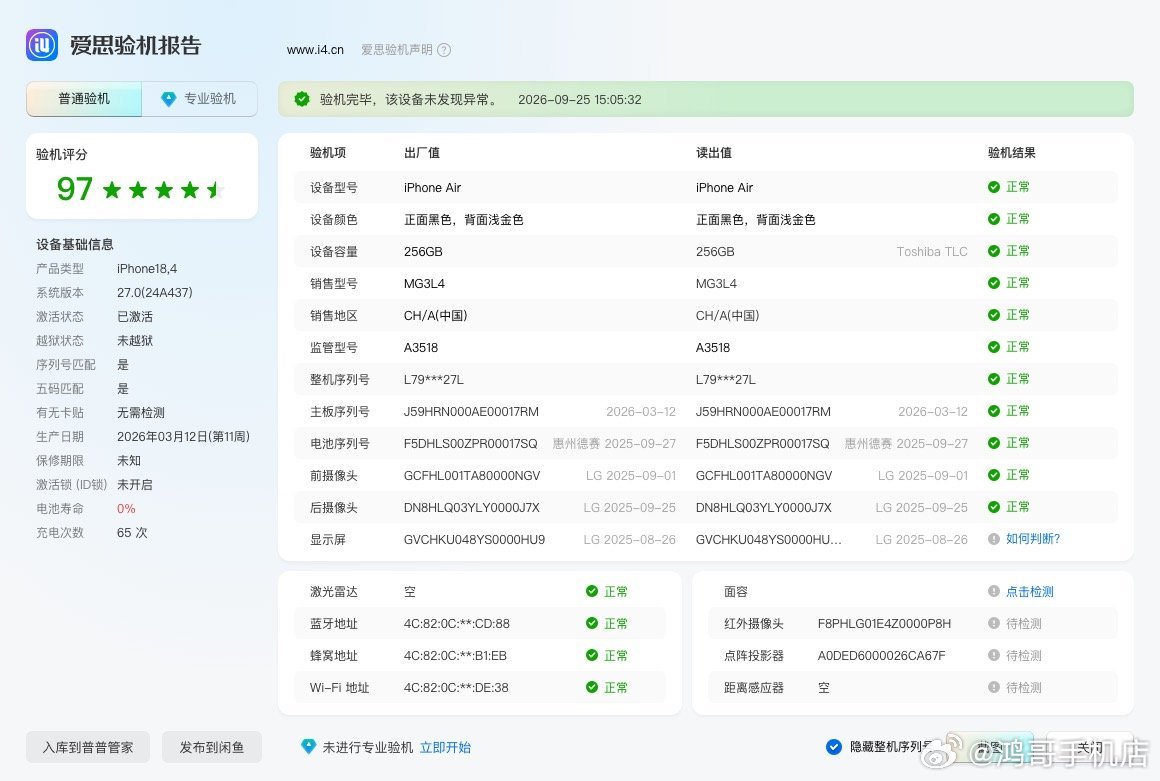1160x781 pixels.
Task: Click the 出厂值 regulatory model A3518
Action: click(x=421, y=348)
